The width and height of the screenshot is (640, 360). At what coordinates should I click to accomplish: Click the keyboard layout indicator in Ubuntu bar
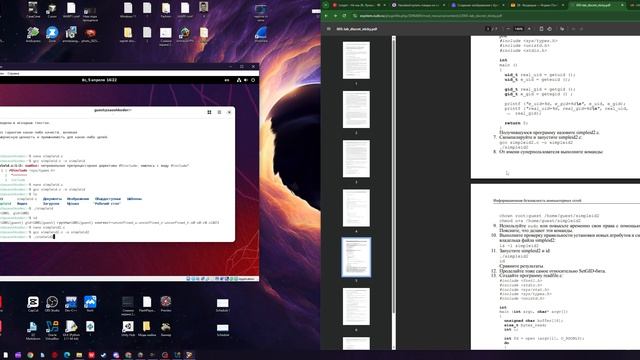(x=227, y=80)
